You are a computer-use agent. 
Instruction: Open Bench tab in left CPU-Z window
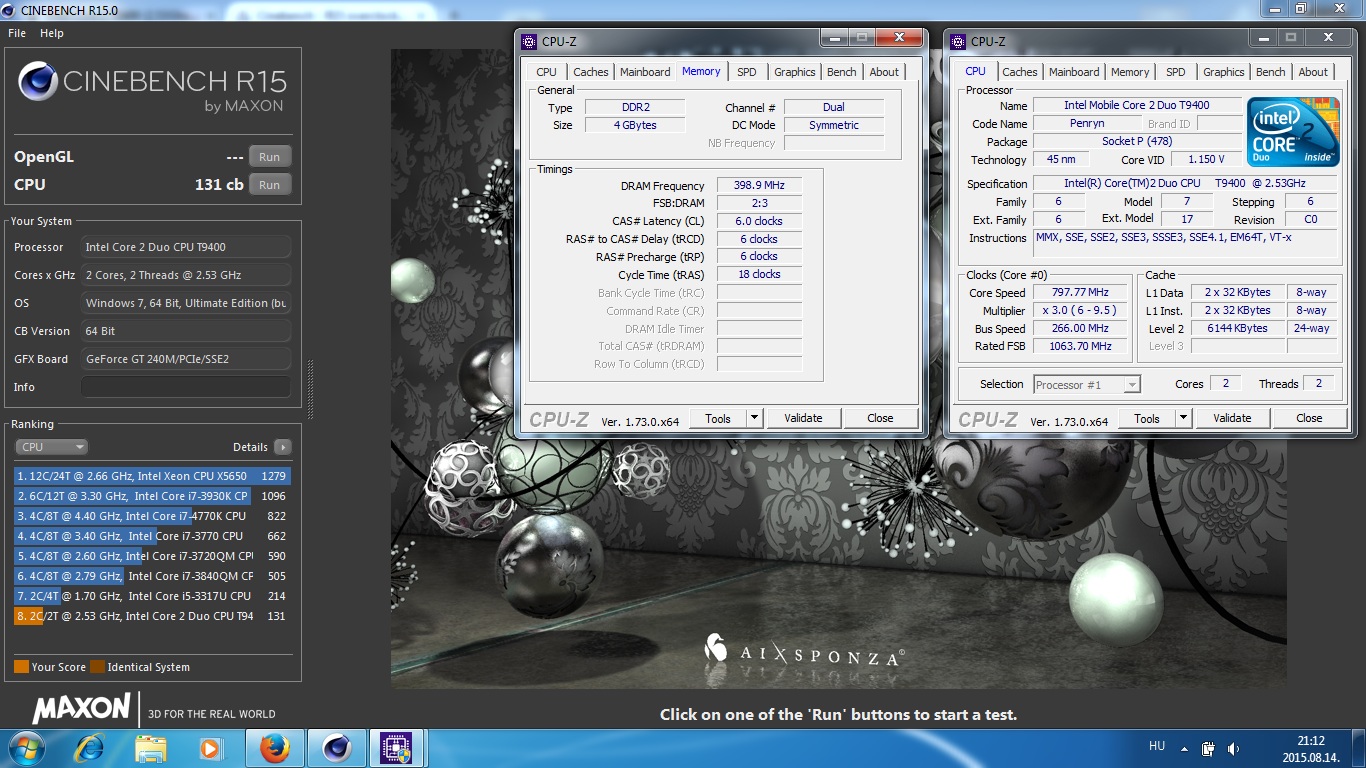pos(841,72)
